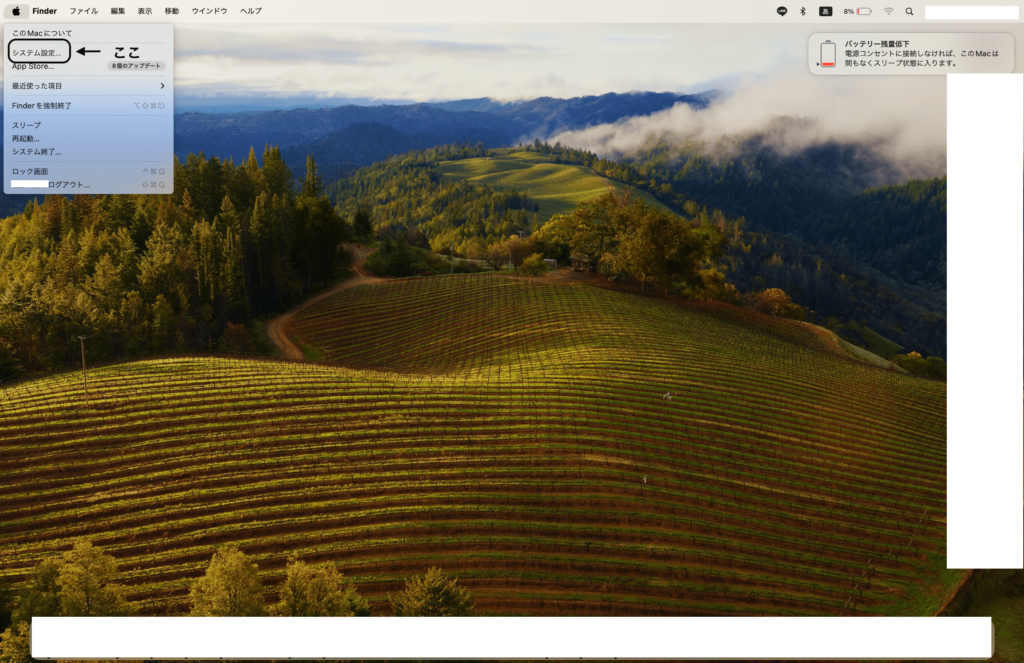Select このMacについて in the Apple menu
1024x663 pixels.
[88, 33]
